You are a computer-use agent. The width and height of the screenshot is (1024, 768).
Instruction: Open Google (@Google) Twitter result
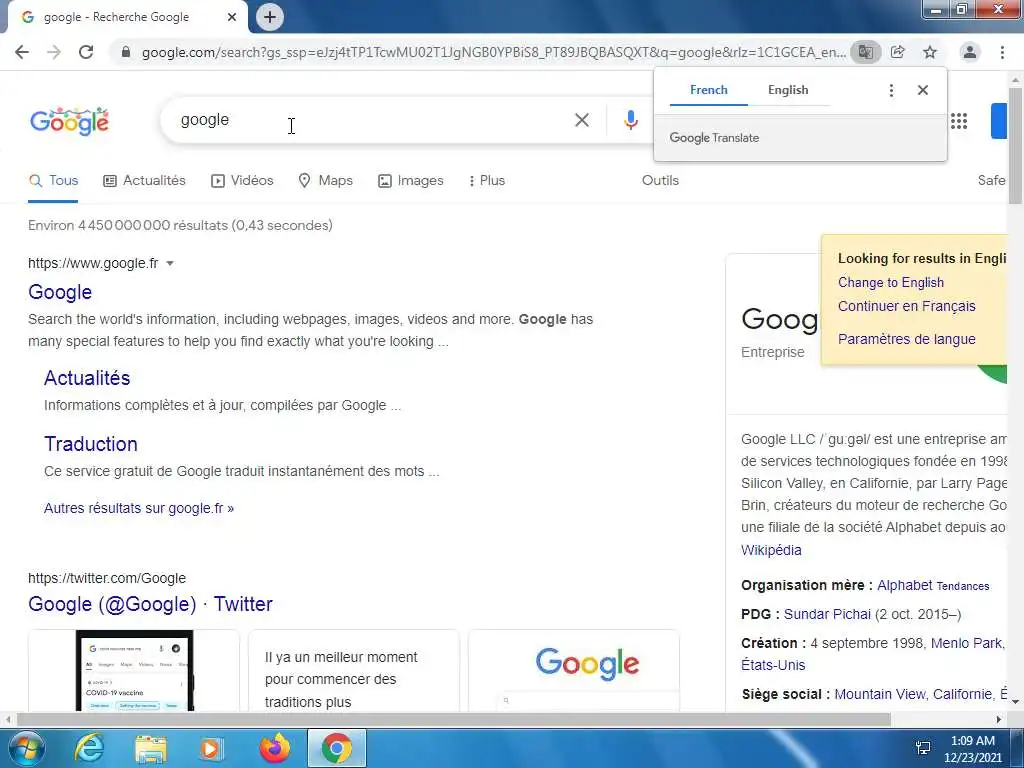point(150,604)
